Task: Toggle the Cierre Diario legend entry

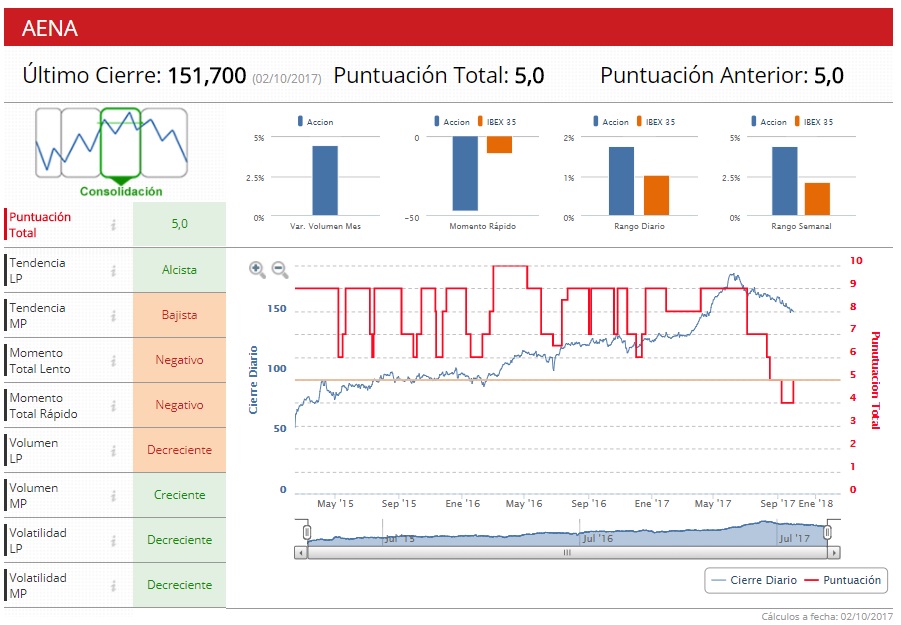Action: pyautogui.click(x=754, y=580)
